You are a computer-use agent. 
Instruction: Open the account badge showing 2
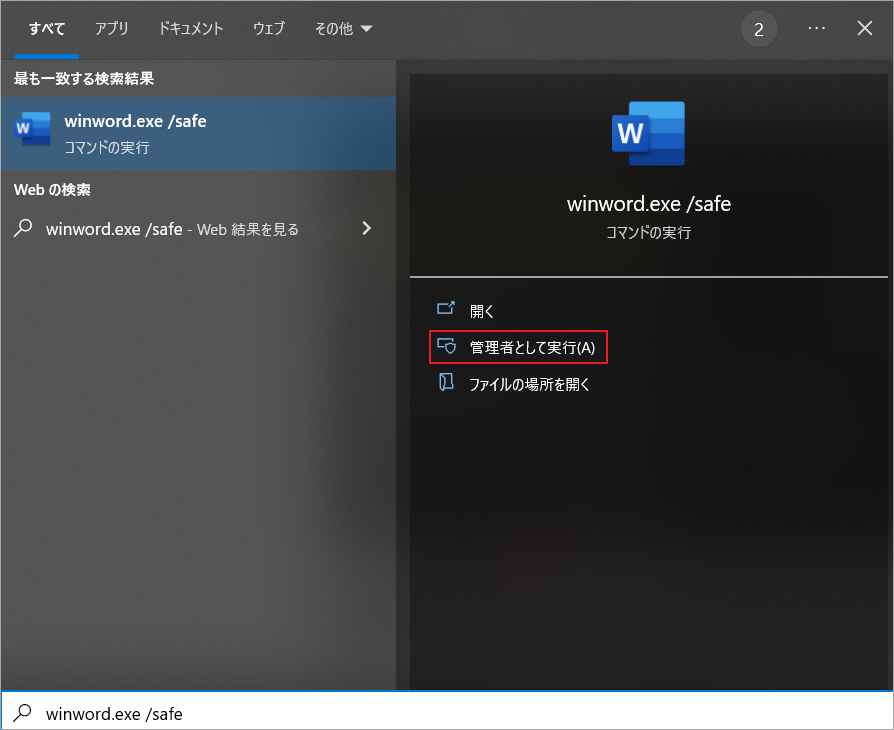click(x=759, y=28)
